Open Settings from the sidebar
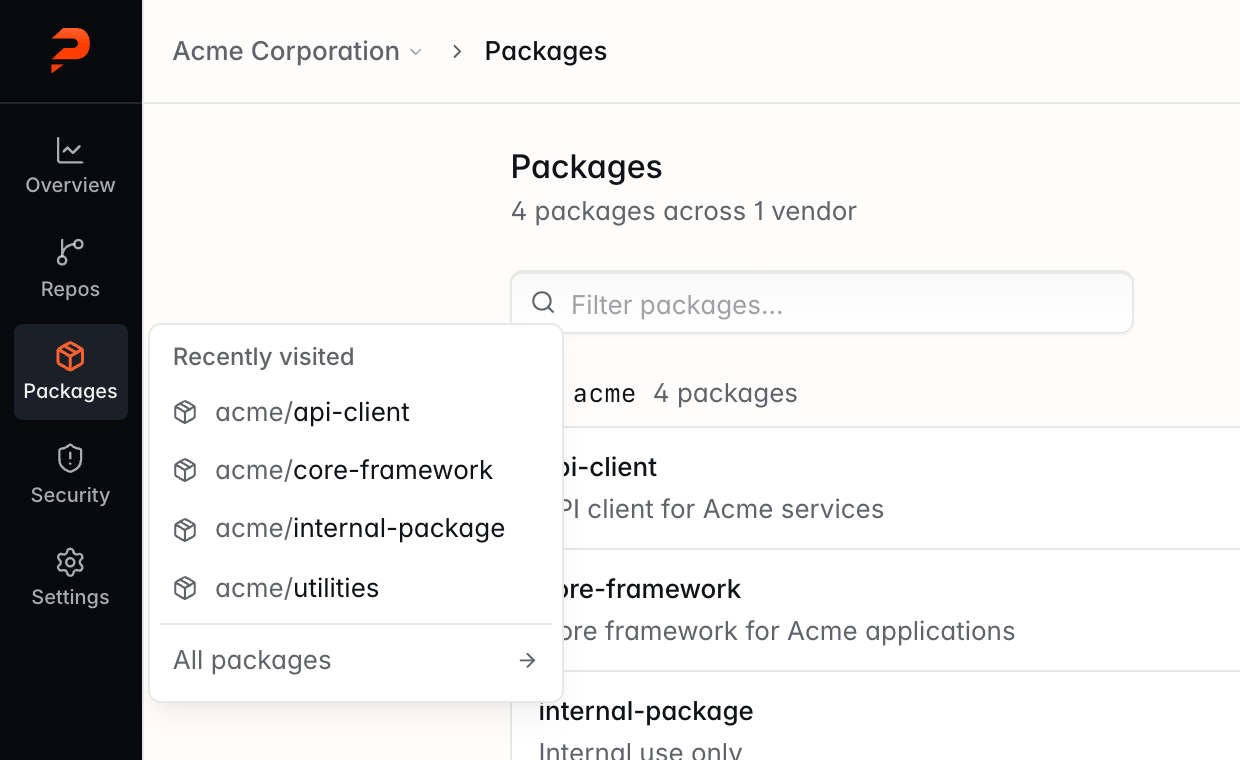Image resolution: width=1240 pixels, height=760 pixels. [71, 578]
